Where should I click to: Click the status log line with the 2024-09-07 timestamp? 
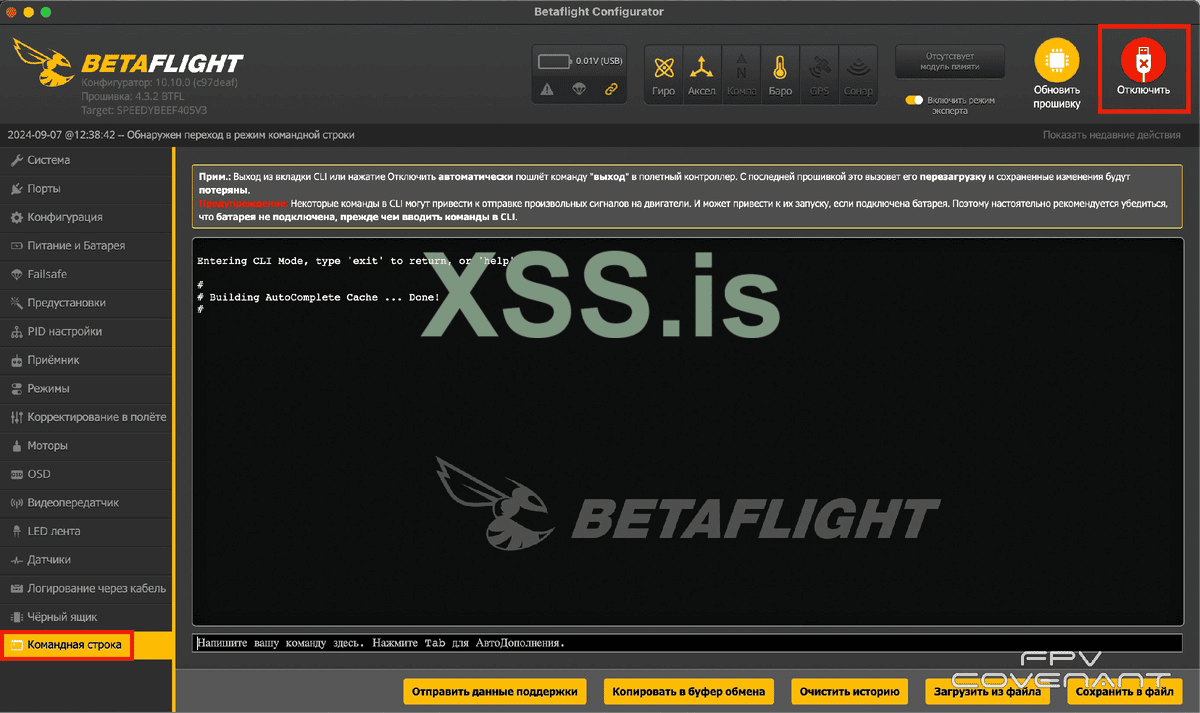coord(180,135)
